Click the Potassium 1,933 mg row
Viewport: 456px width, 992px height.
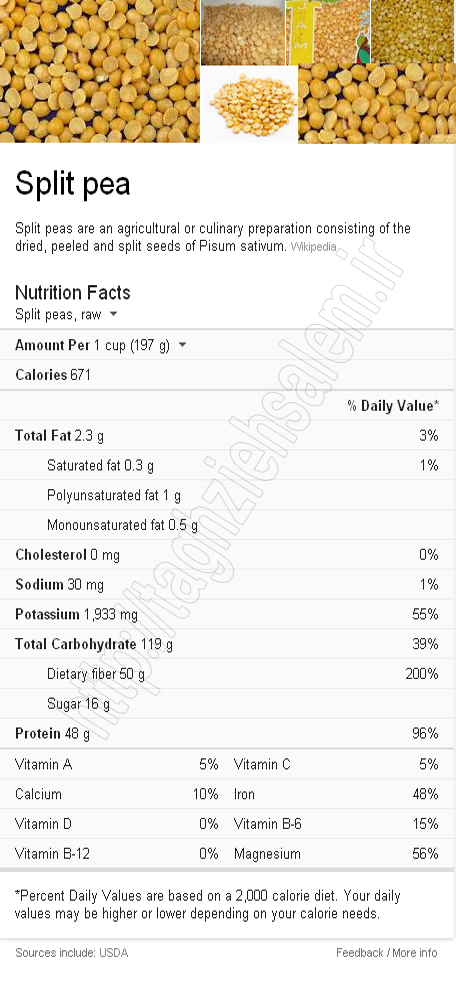(x=228, y=614)
